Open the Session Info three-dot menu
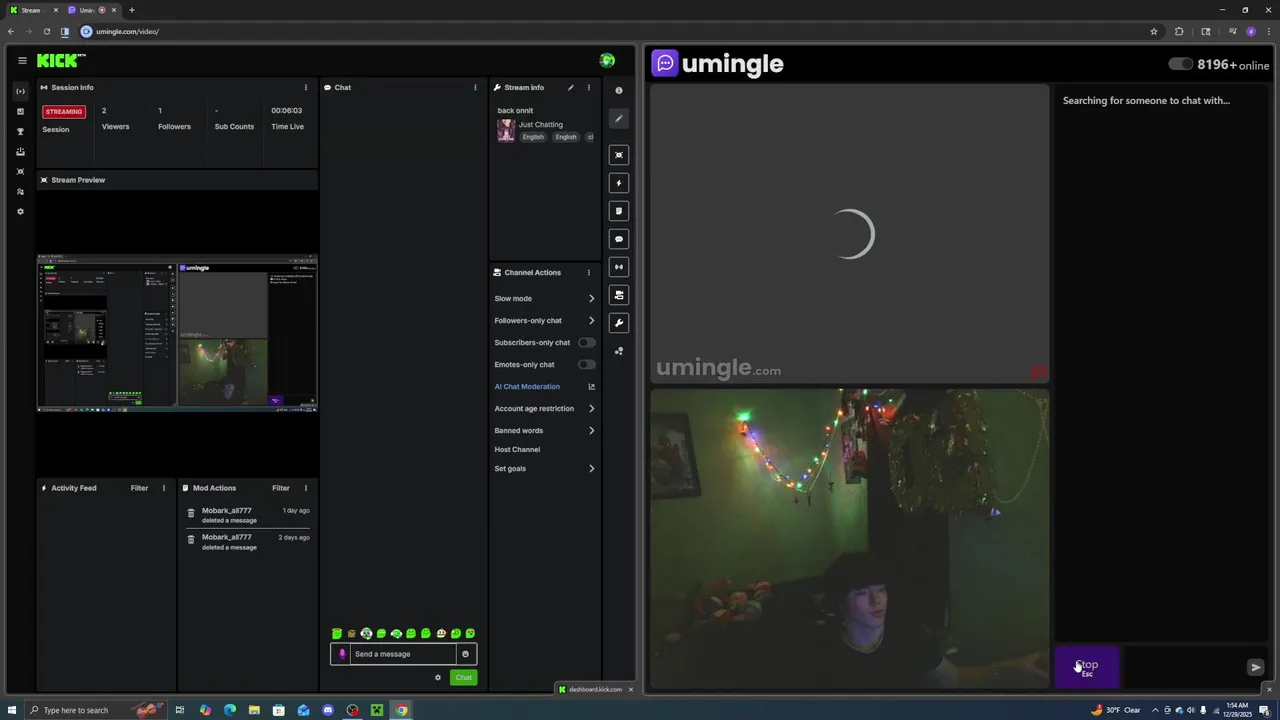The image size is (1280, 720). click(306, 87)
